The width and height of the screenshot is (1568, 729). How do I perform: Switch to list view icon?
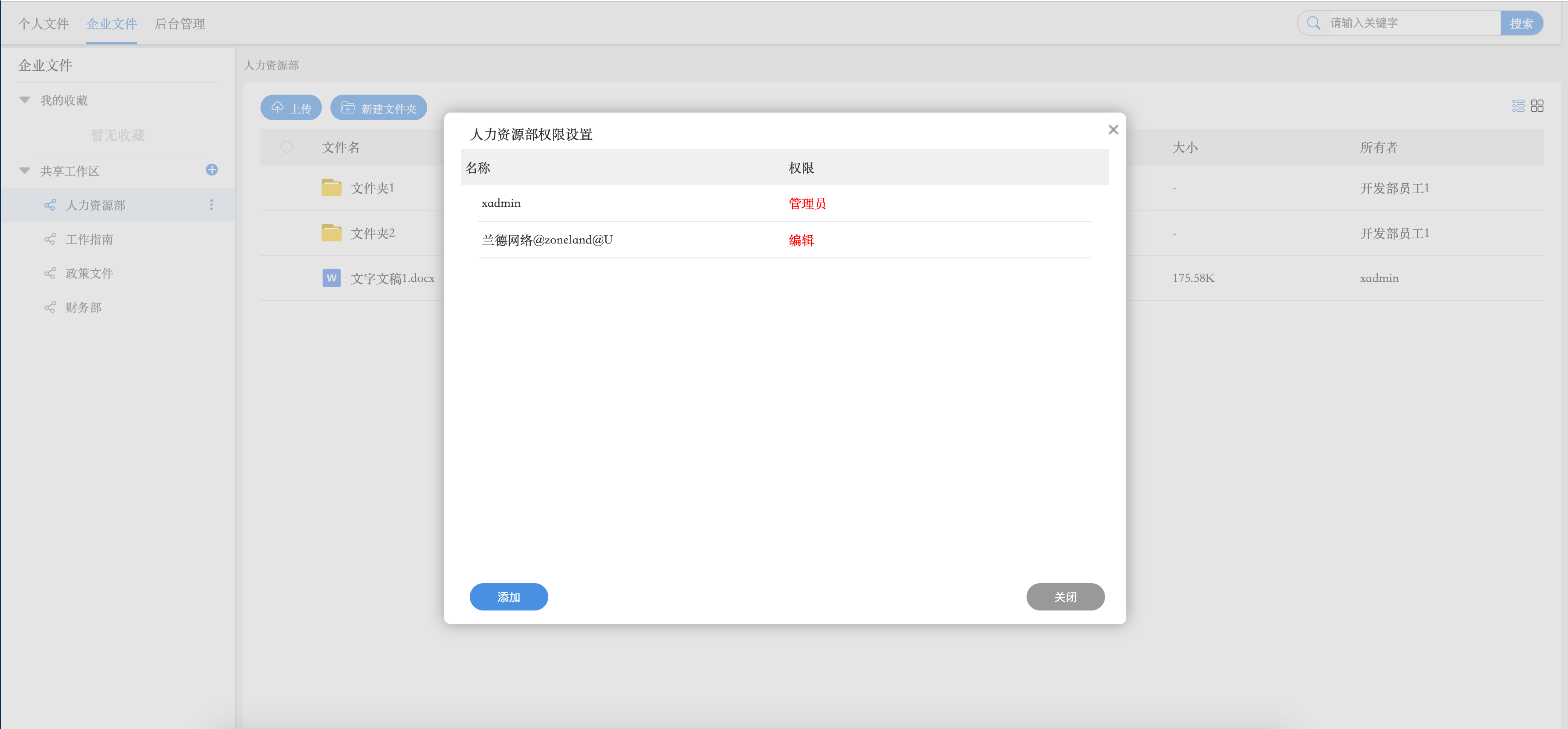coord(1518,106)
